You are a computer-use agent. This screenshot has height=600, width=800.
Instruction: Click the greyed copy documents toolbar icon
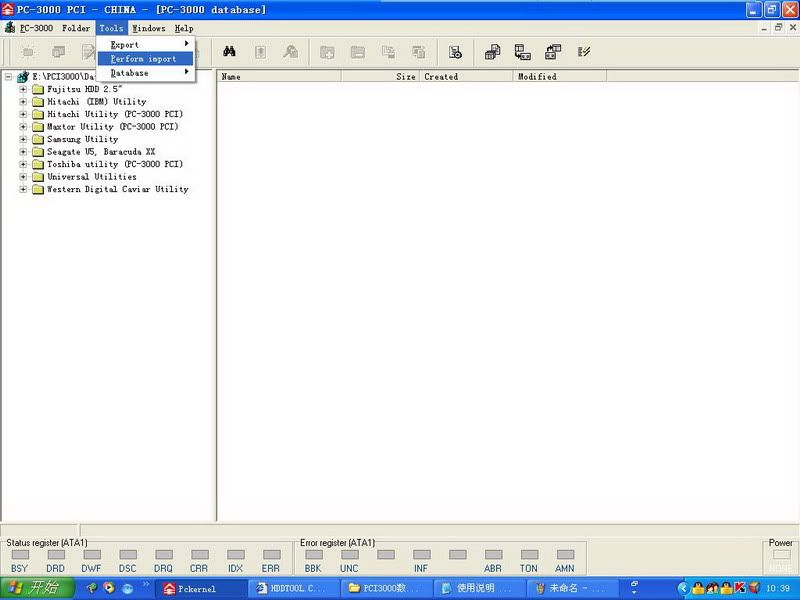point(388,52)
